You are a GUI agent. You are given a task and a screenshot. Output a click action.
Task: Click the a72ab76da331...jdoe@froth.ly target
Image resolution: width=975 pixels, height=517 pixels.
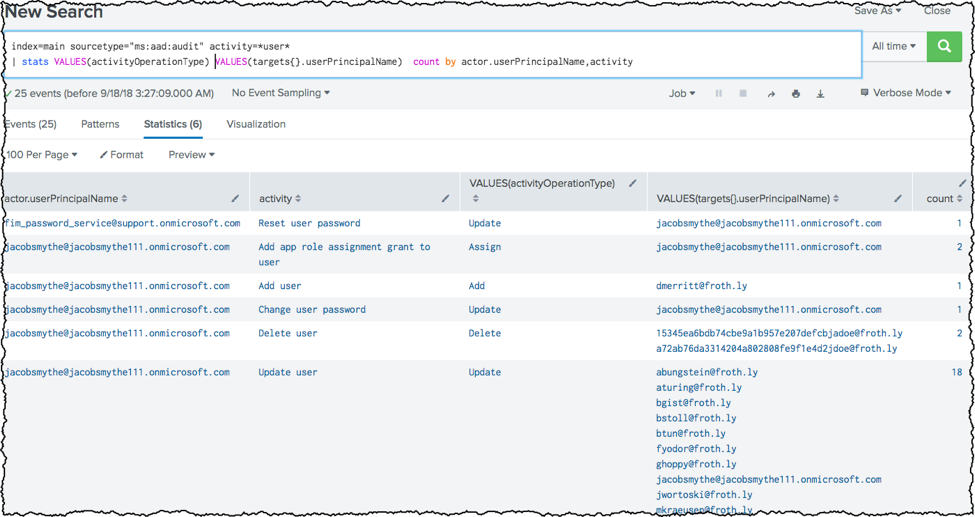pos(777,349)
